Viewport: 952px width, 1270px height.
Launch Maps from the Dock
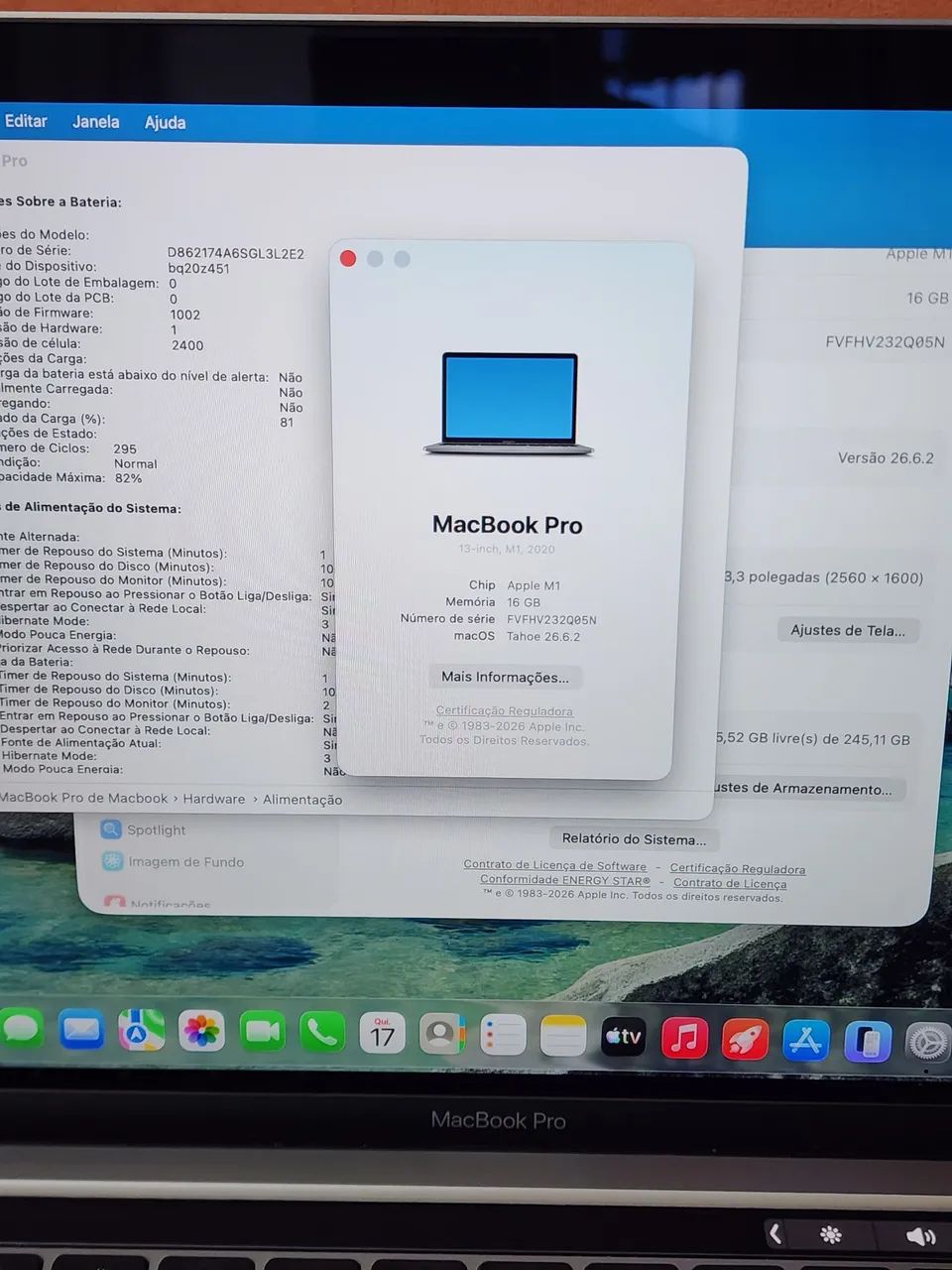pos(141,1032)
